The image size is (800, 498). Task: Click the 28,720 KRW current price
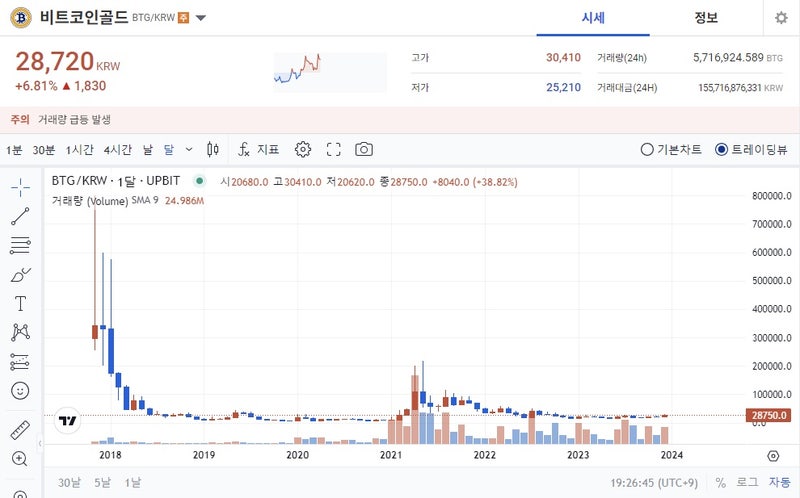pos(67,62)
